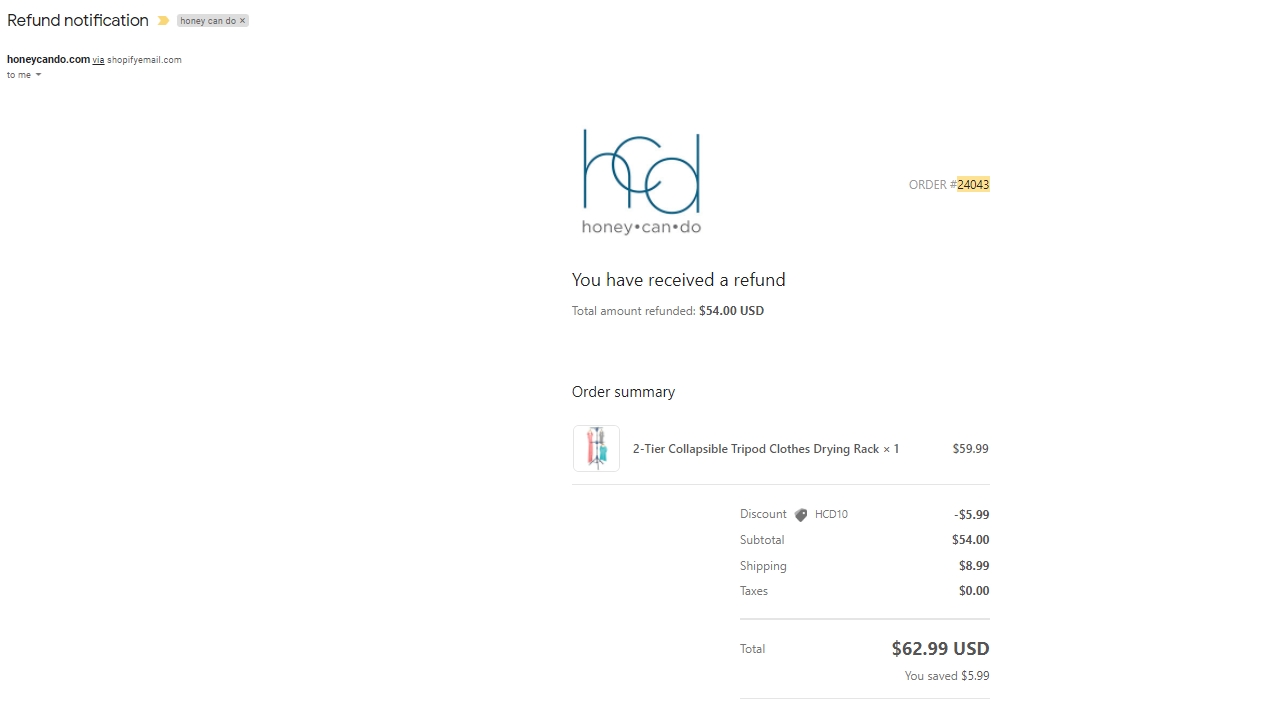Click the HCD10 discount code text
The width and height of the screenshot is (1274, 705).
tap(831, 514)
